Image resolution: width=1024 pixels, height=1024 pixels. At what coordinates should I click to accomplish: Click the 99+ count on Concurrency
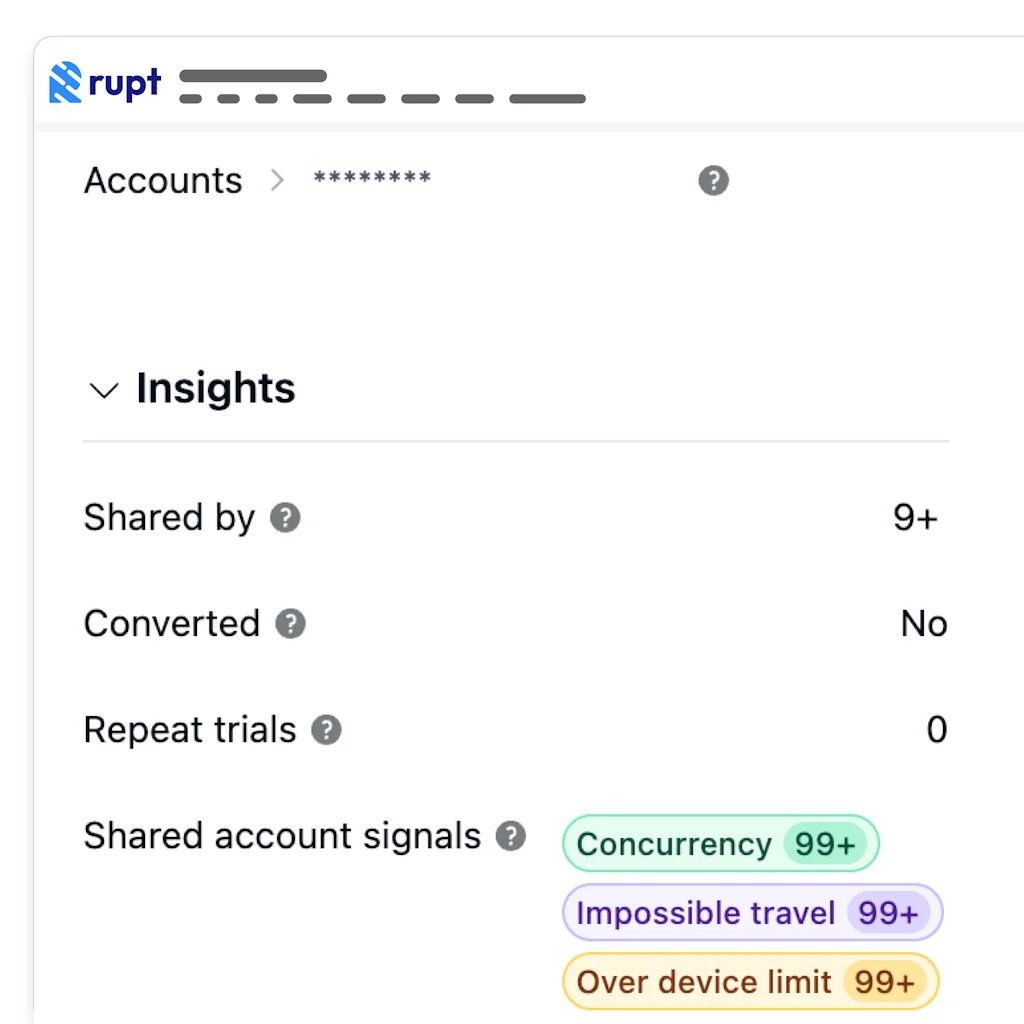pos(825,844)
